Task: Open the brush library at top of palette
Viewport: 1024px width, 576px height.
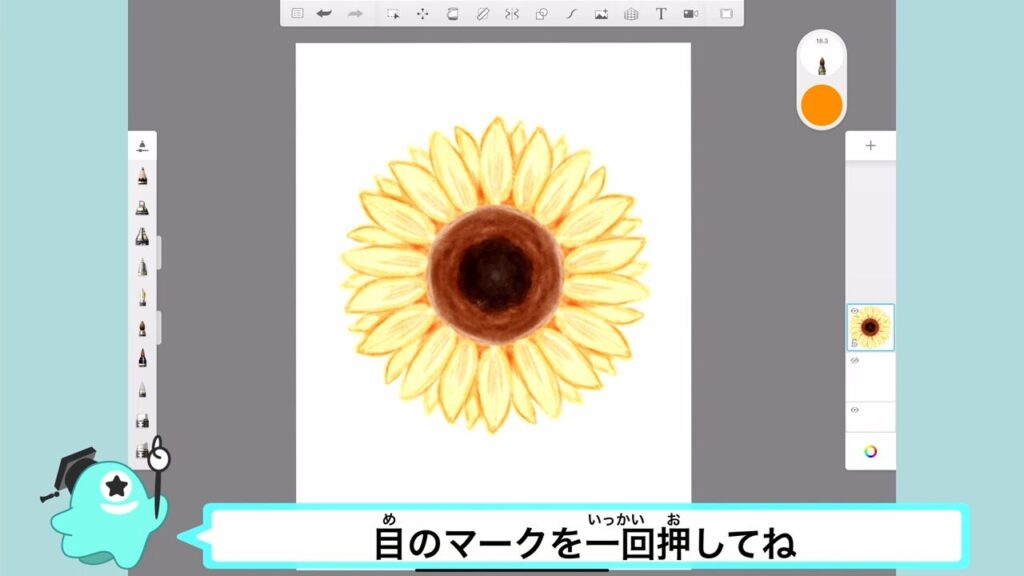Action: (x=142, y=146)
